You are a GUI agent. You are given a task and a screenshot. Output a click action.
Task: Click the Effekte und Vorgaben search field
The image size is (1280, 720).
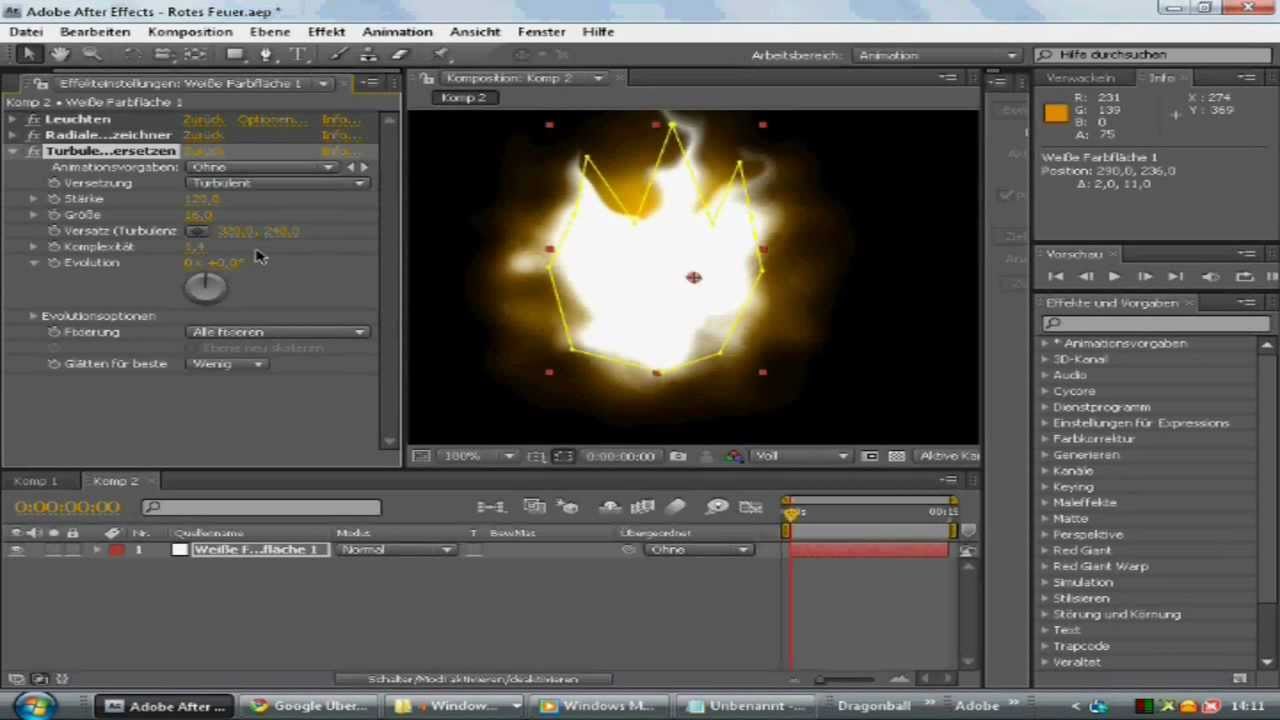[1157, 323]
